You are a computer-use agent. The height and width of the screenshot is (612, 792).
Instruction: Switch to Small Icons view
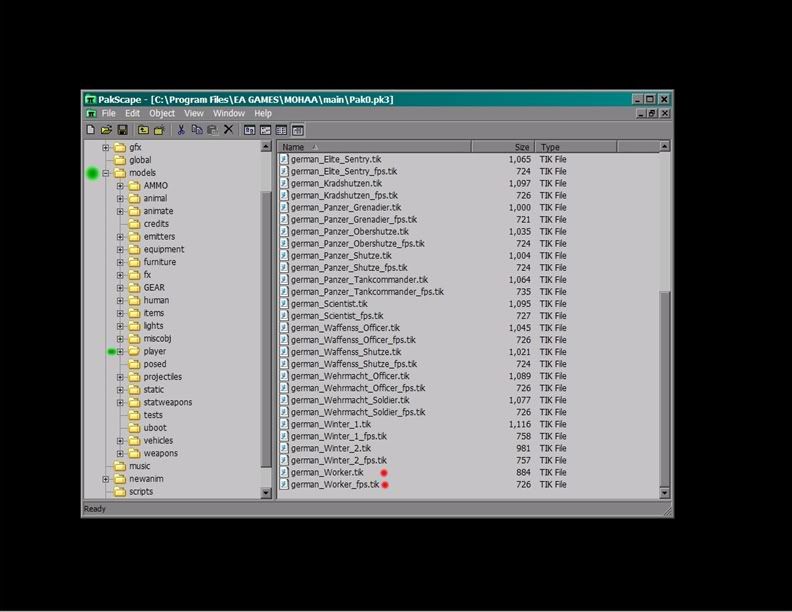tap(265, 130)
